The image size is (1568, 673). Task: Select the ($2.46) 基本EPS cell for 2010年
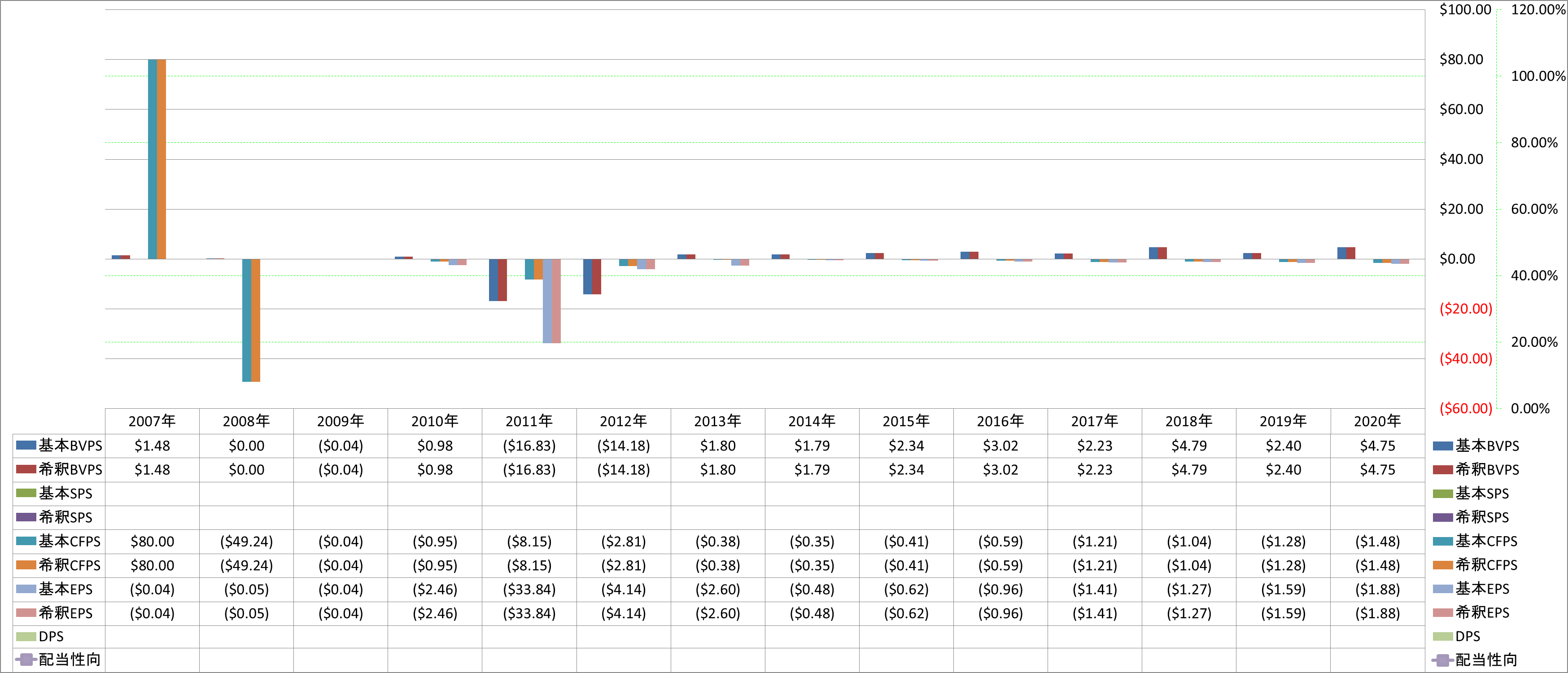tap(435, 590)
